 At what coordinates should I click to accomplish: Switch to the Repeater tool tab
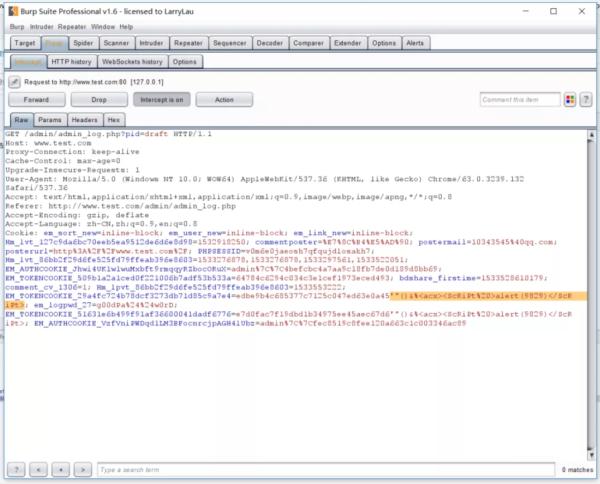(x=187, y=44)
